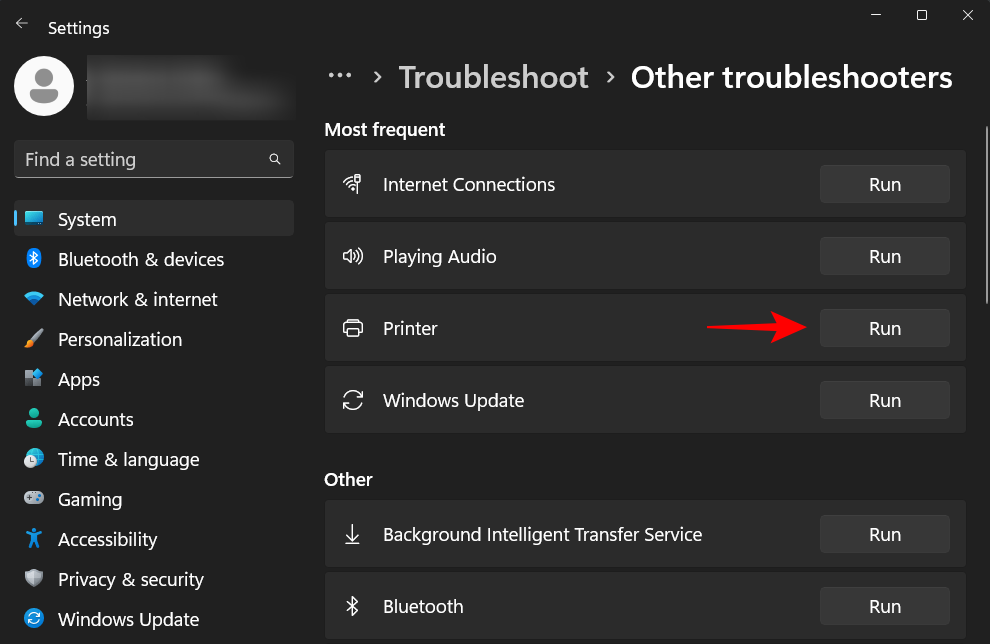Expand the ellipsis in the breadcrumb path
This screenshot has width=990, height=644.
click(340, 75)
